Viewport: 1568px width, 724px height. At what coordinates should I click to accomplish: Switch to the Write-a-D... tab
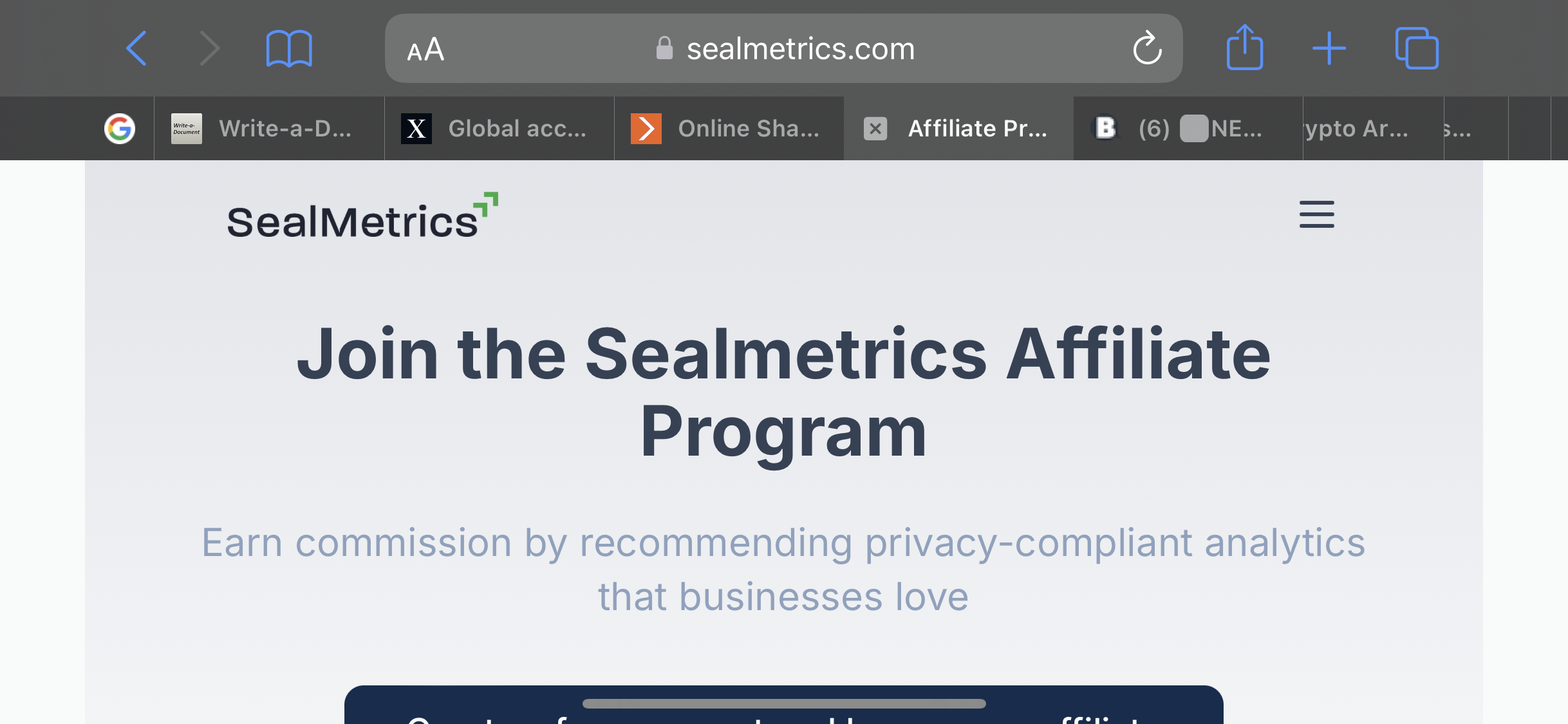[x=269, y=129]
